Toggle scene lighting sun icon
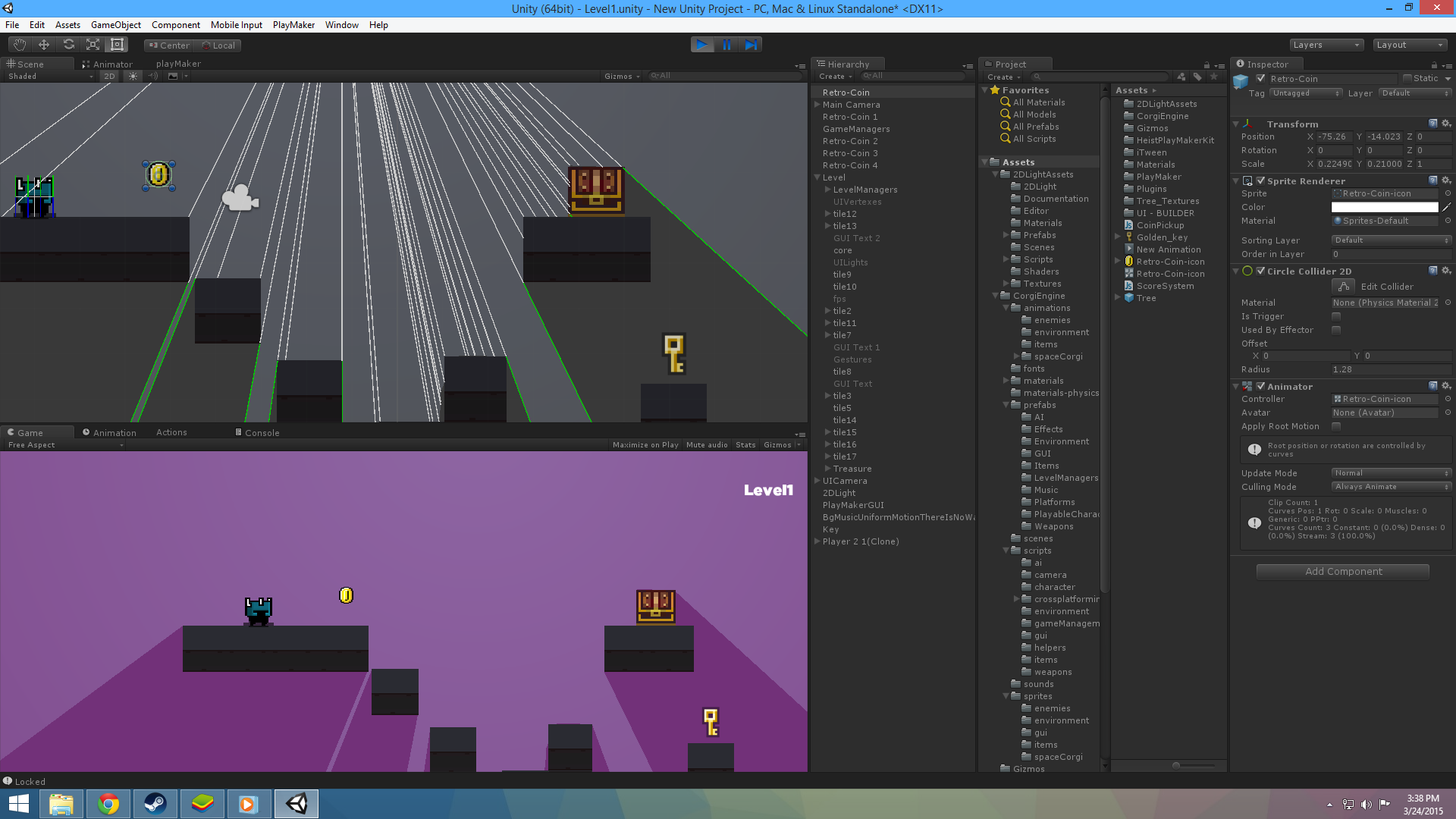The width and height of the screenshot is (1456, 819). (x=133, y=76)
